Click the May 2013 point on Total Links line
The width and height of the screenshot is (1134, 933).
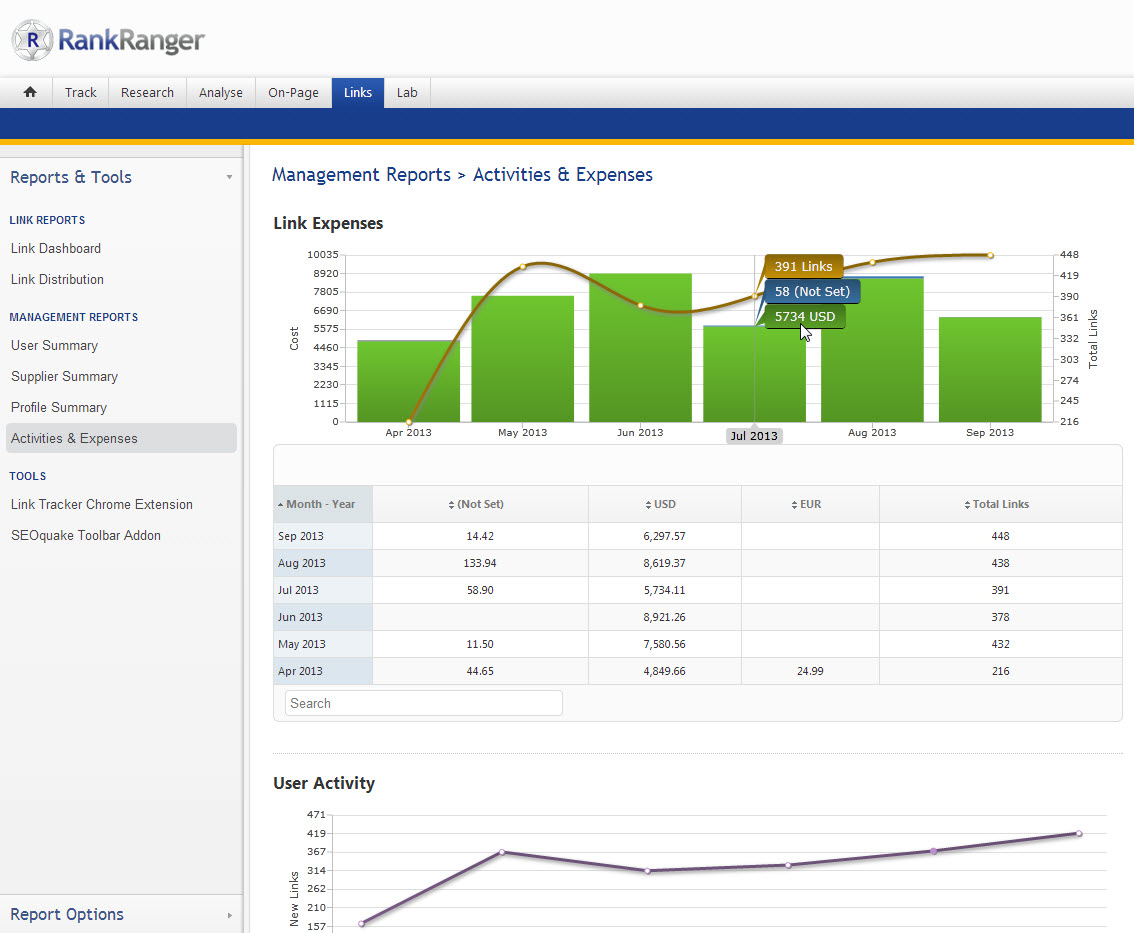coord(522,267)
